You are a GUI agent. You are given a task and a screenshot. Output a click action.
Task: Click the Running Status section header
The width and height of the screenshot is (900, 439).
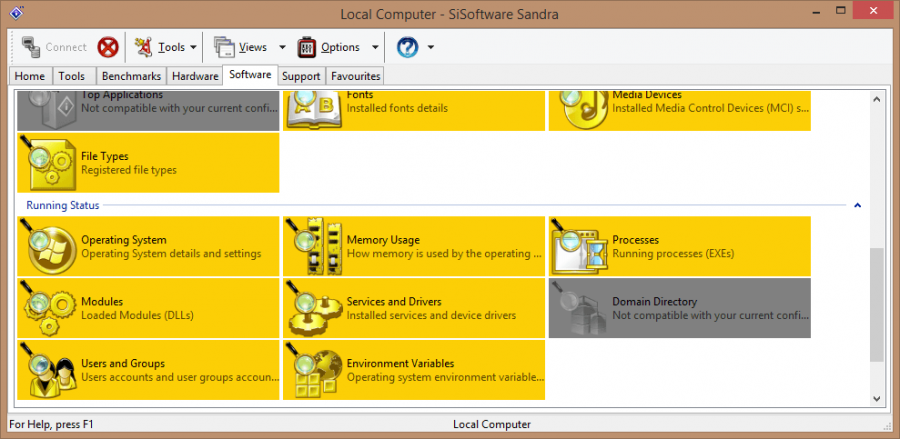[63, 205]
